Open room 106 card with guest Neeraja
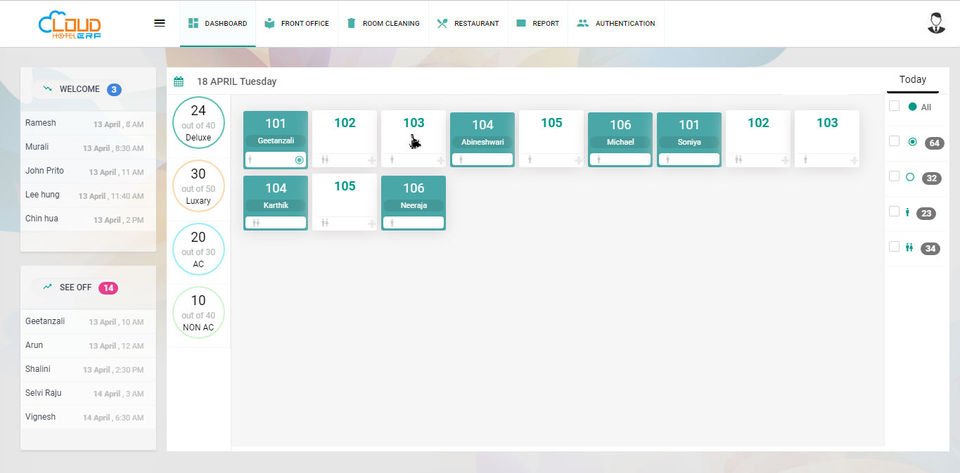This screenshot has width=960, height=473. [x=413, y=203]
